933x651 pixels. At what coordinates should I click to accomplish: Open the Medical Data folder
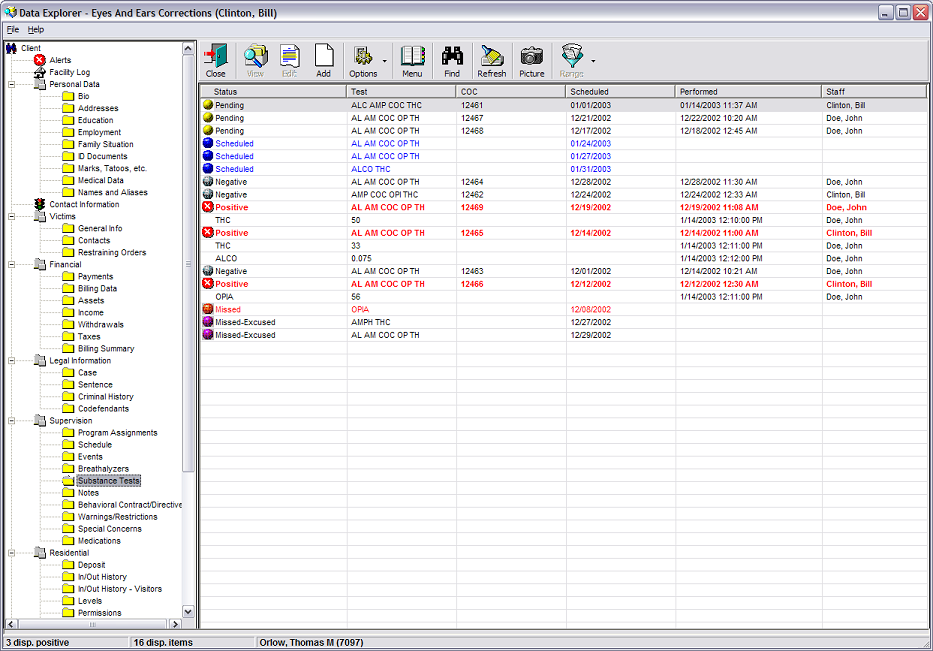(x=101, y=180)
